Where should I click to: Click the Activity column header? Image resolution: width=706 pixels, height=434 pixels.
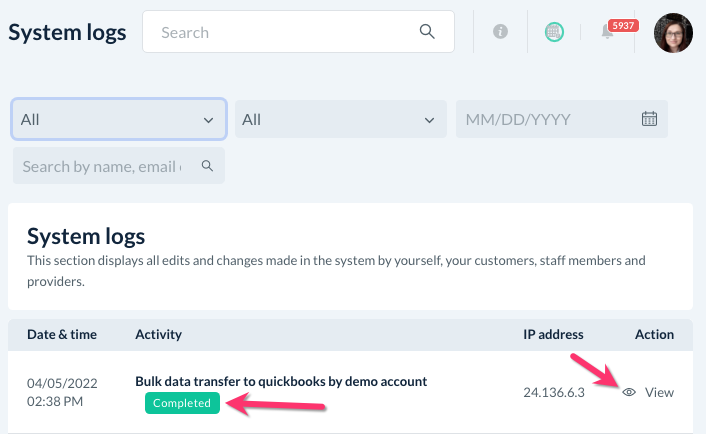[159, 334]
